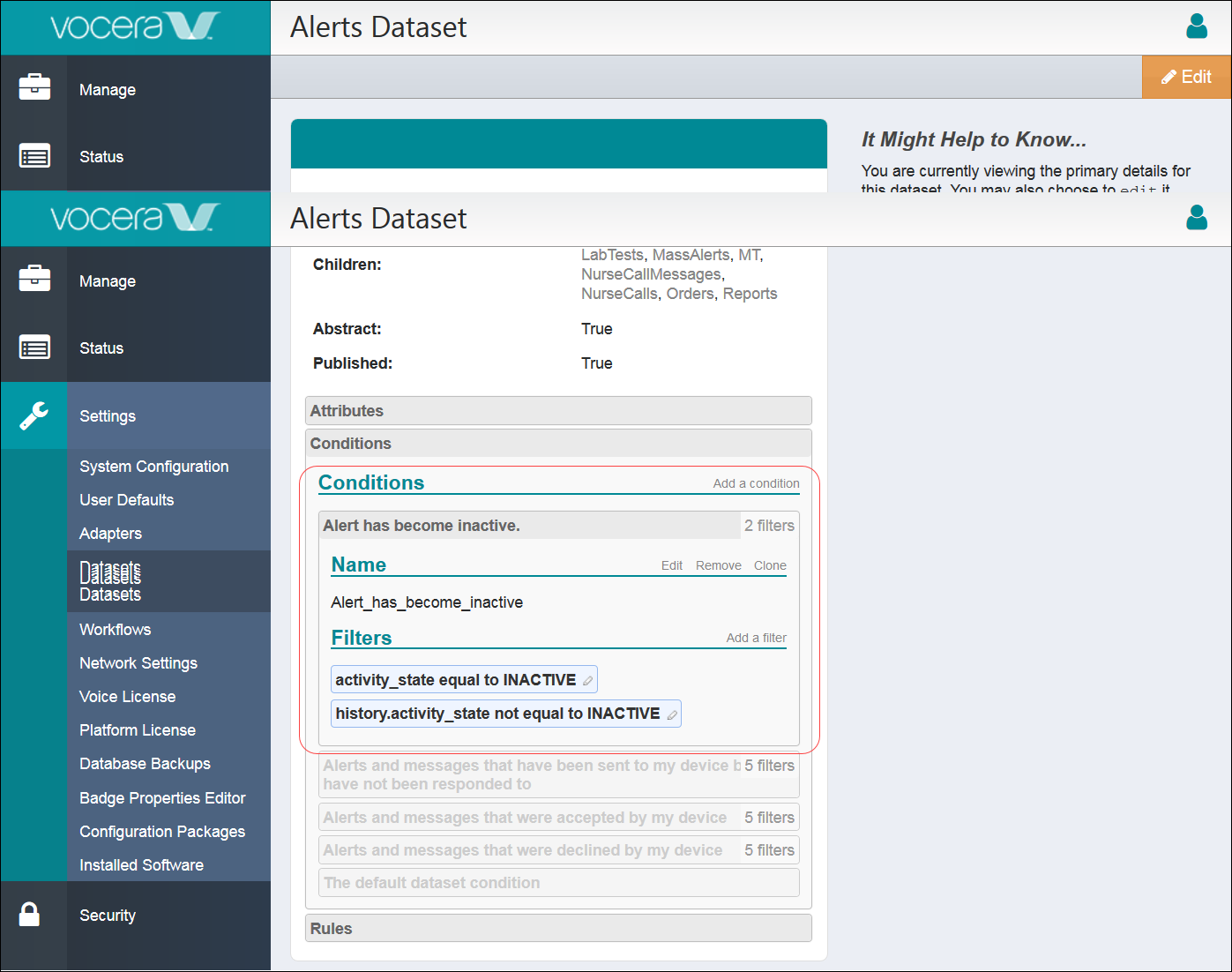Click pencil icon beside activity_state equal filter
This screenshot has height=972, width=1232.
587,680
